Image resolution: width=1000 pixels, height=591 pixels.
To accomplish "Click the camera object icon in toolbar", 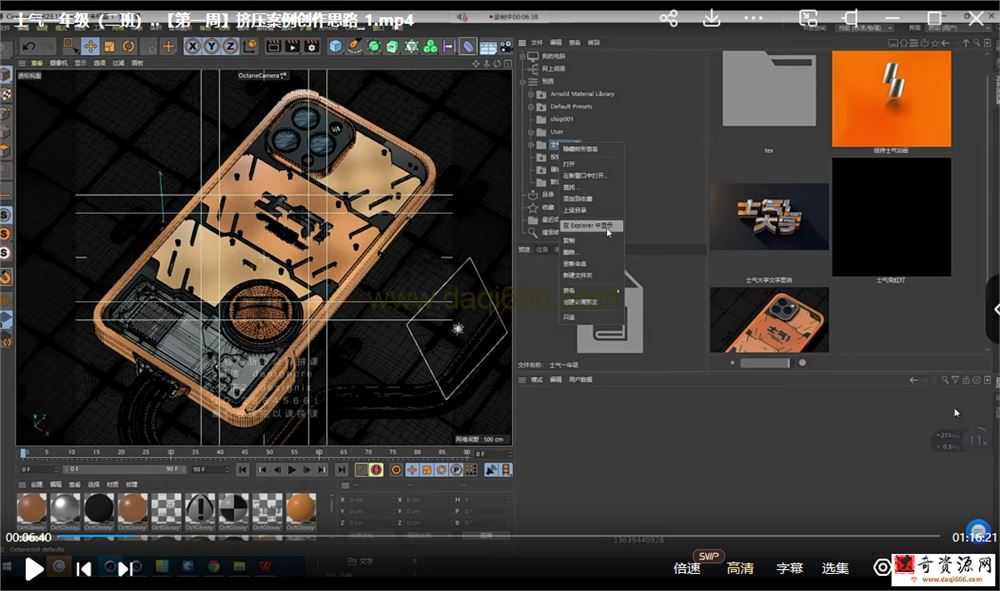I will coord(506,46).
